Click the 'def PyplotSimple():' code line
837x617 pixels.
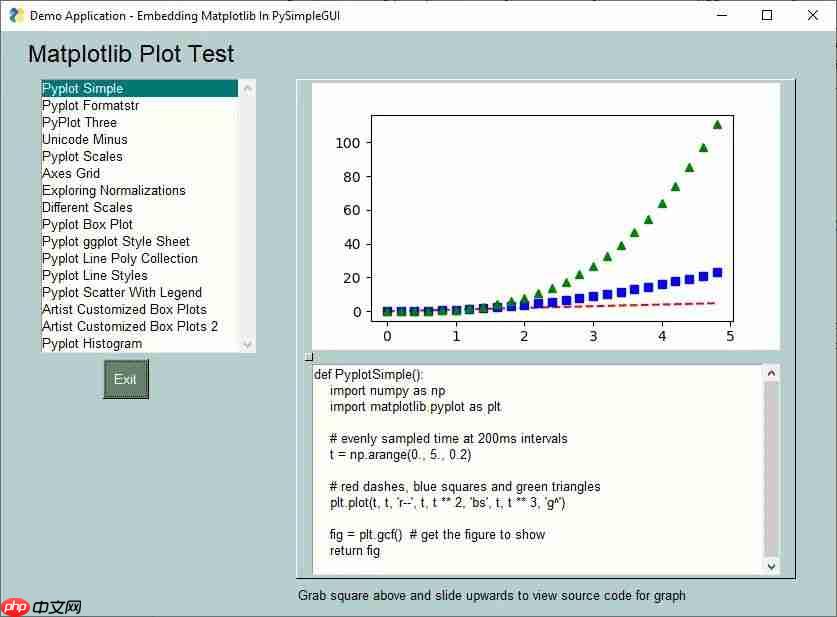pos(368,374)
